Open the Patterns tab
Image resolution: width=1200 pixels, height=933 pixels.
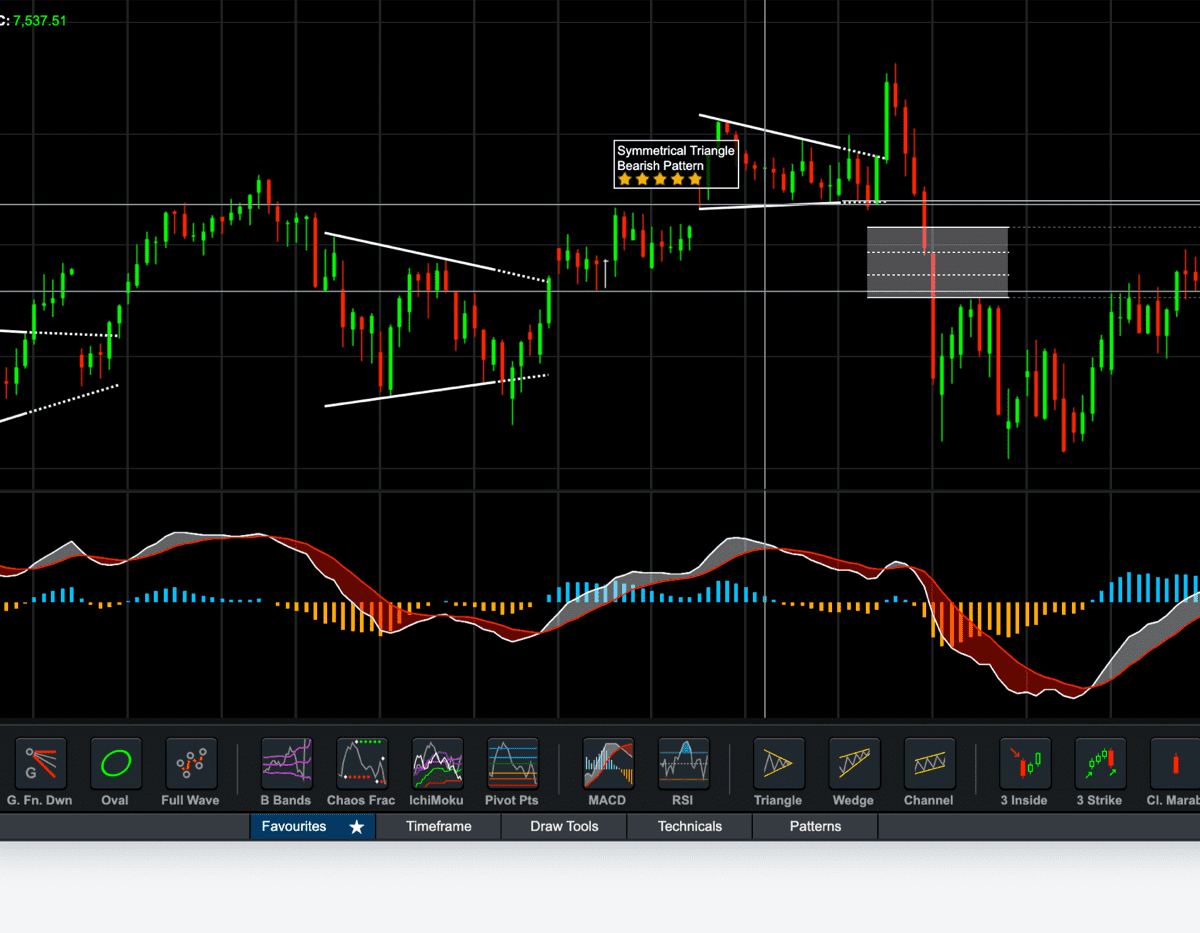815,826
